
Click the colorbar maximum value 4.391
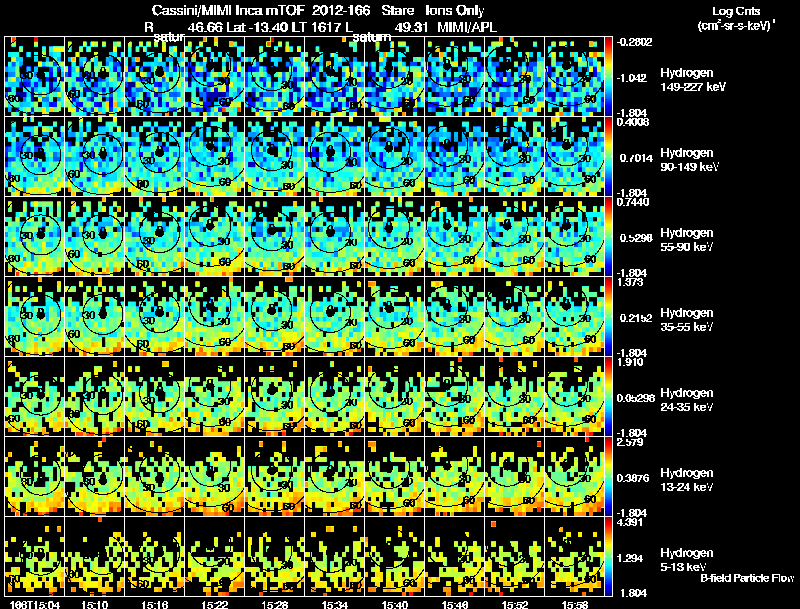(x=630, y=522)
